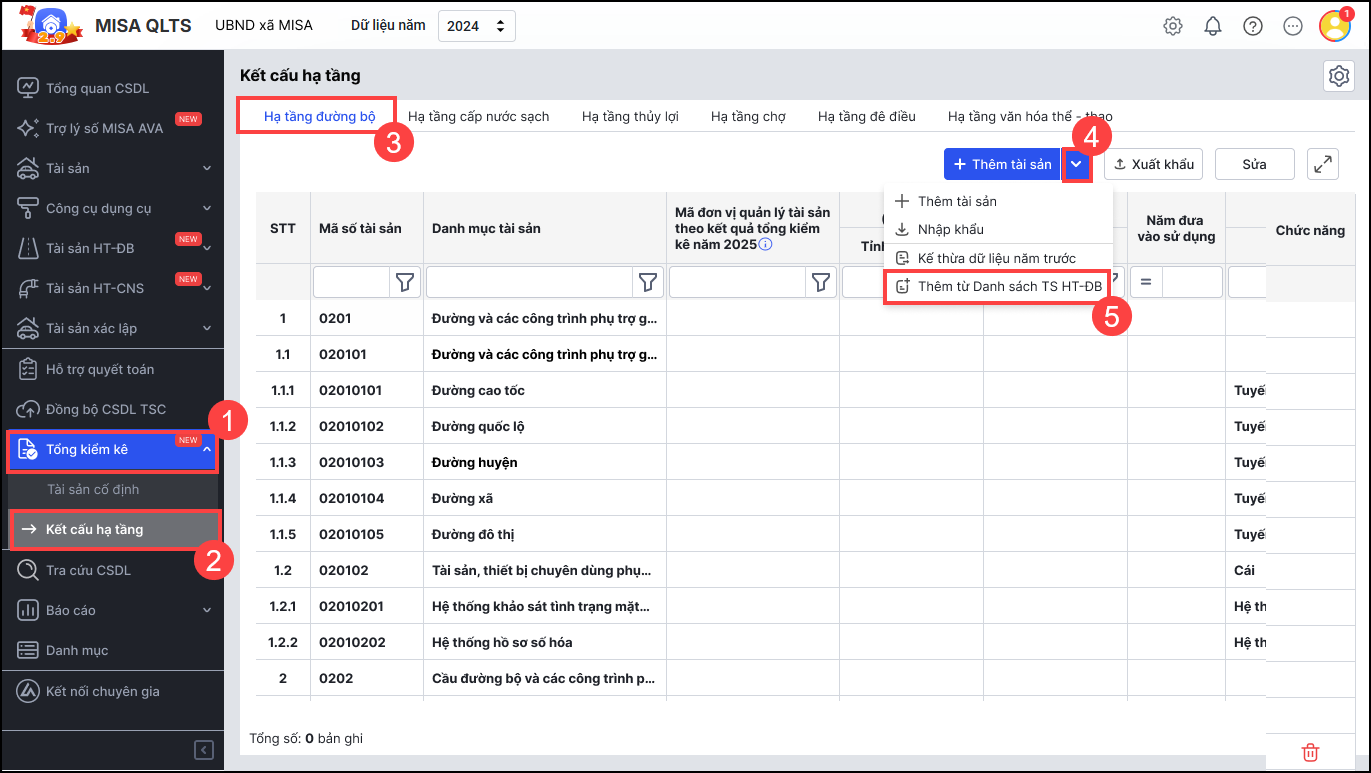Click the Sửa button
Viewport: 1371px width, 773px height.
click(x=1255, y=164)
